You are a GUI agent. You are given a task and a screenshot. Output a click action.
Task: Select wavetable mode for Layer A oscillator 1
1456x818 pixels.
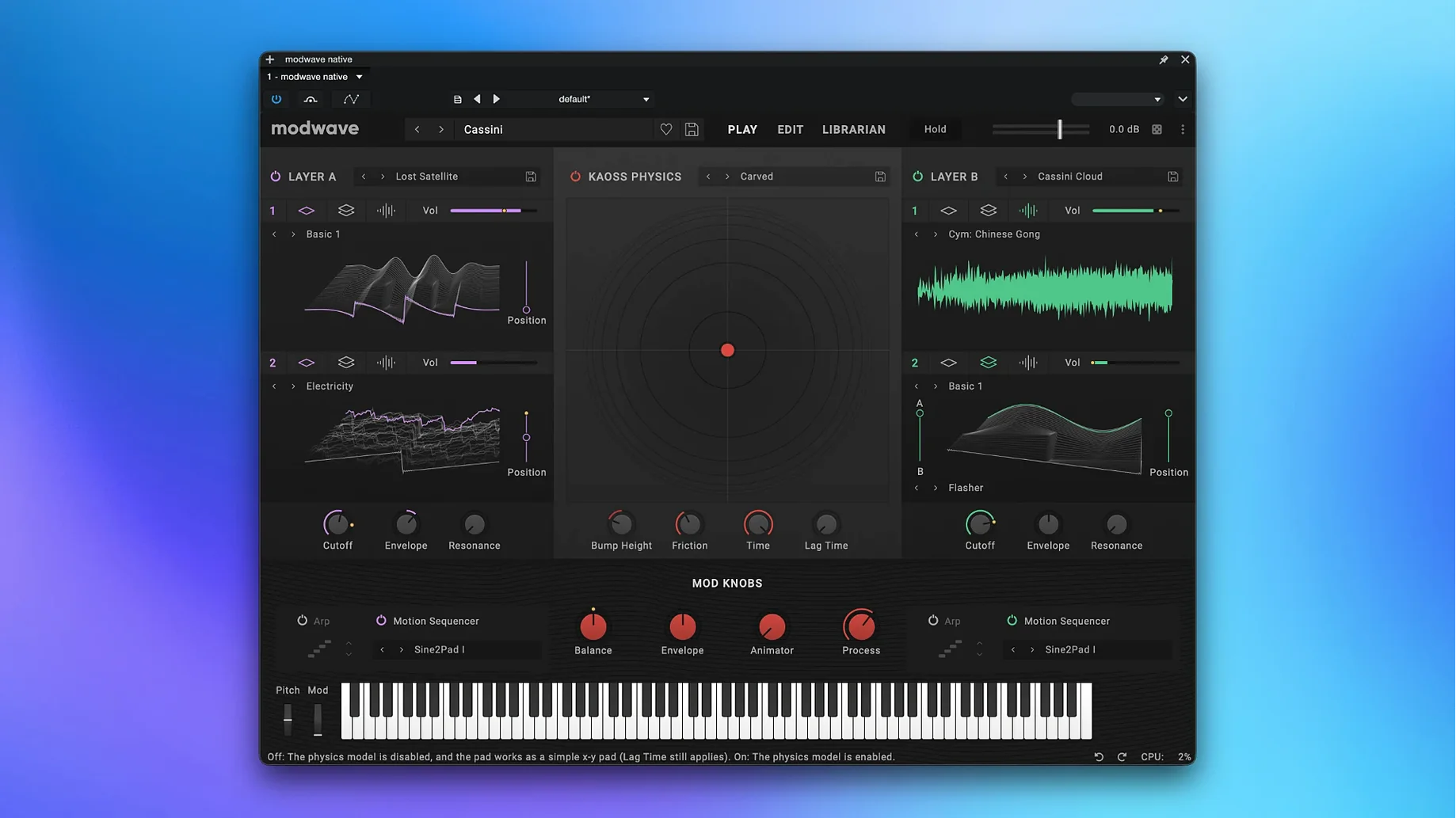click(307, 211)
